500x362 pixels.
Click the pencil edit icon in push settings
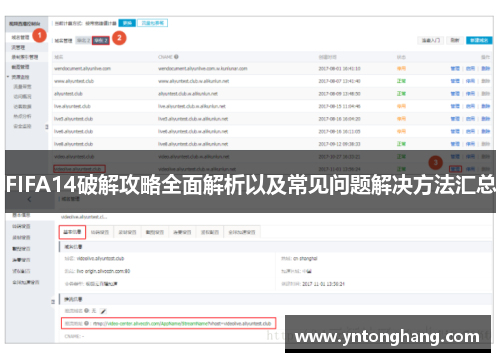[x=103, y=311]
